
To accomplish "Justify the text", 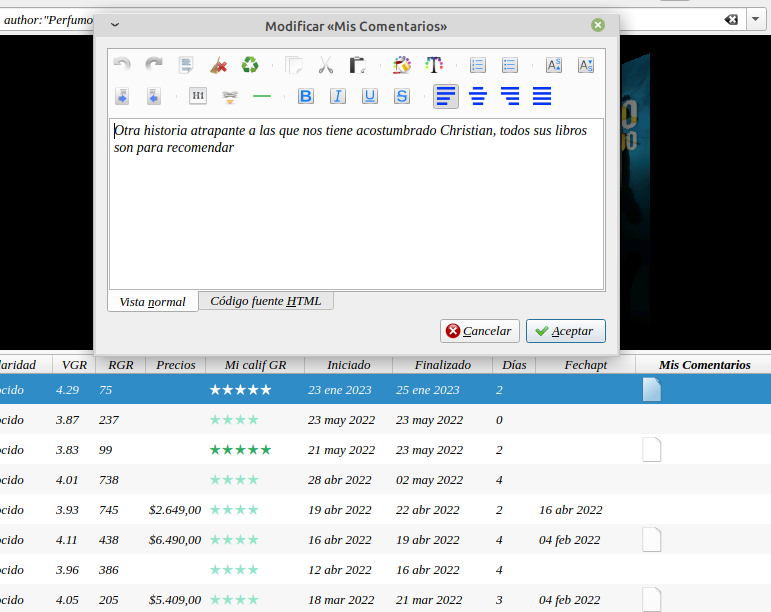I will coord(542,96).
